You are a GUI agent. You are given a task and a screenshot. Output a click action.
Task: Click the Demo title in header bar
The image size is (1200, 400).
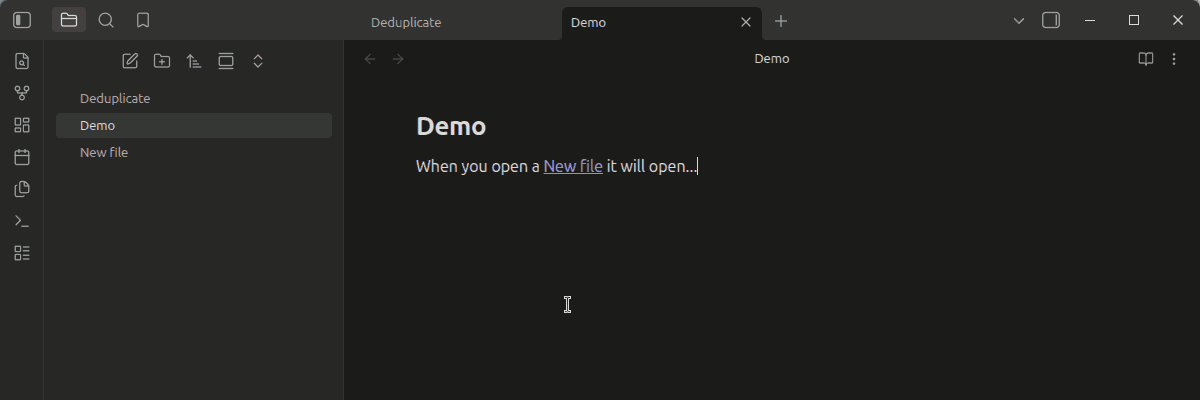click(772, 59)
